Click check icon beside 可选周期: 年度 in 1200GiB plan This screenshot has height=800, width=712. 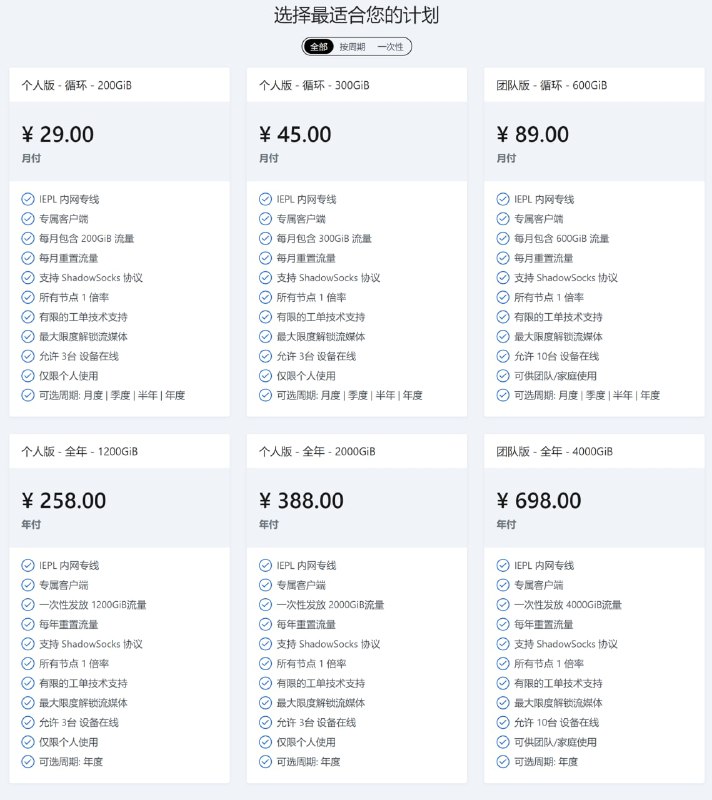point(28,762)
